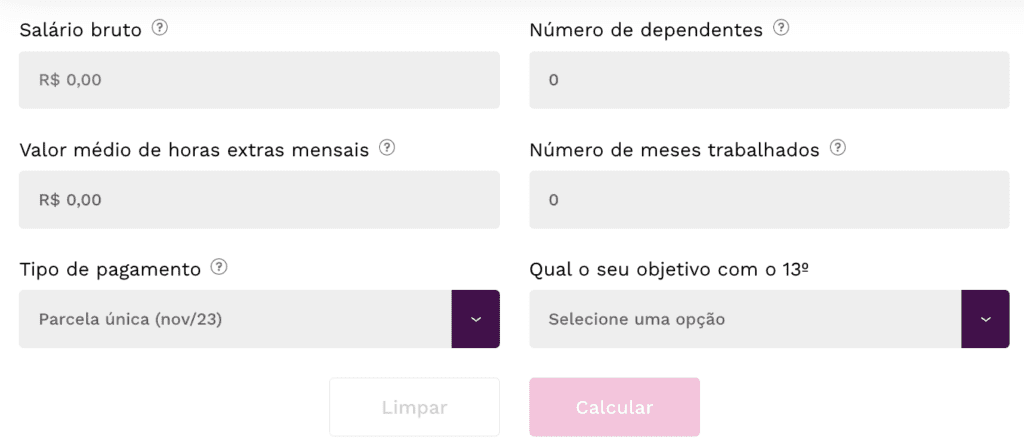Show help icon for Número de dependentes
The height and width of the screenshot is (447, 1024).
coord(781,29)
